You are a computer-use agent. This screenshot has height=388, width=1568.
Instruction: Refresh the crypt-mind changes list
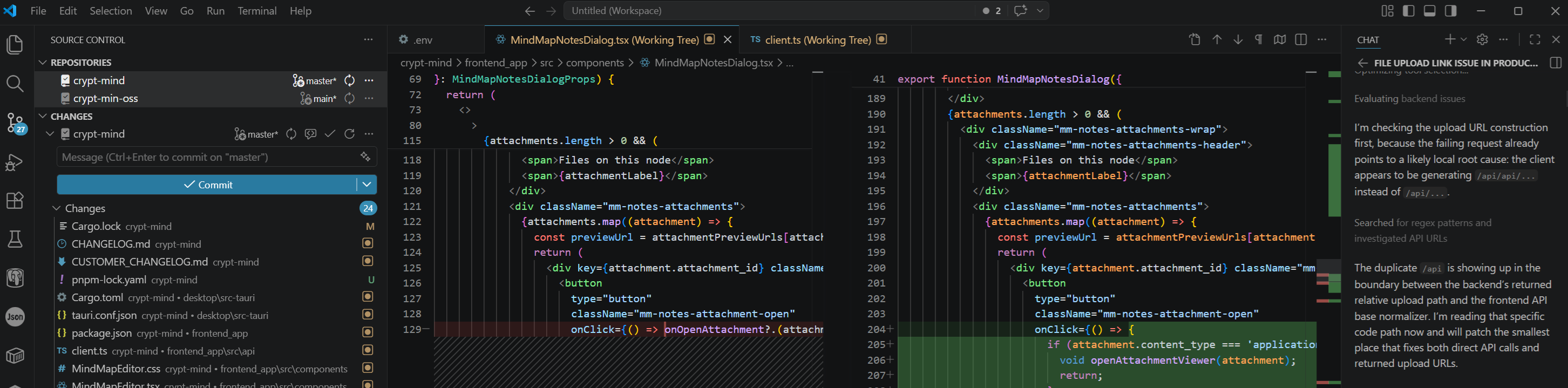[x=349, y=134]
